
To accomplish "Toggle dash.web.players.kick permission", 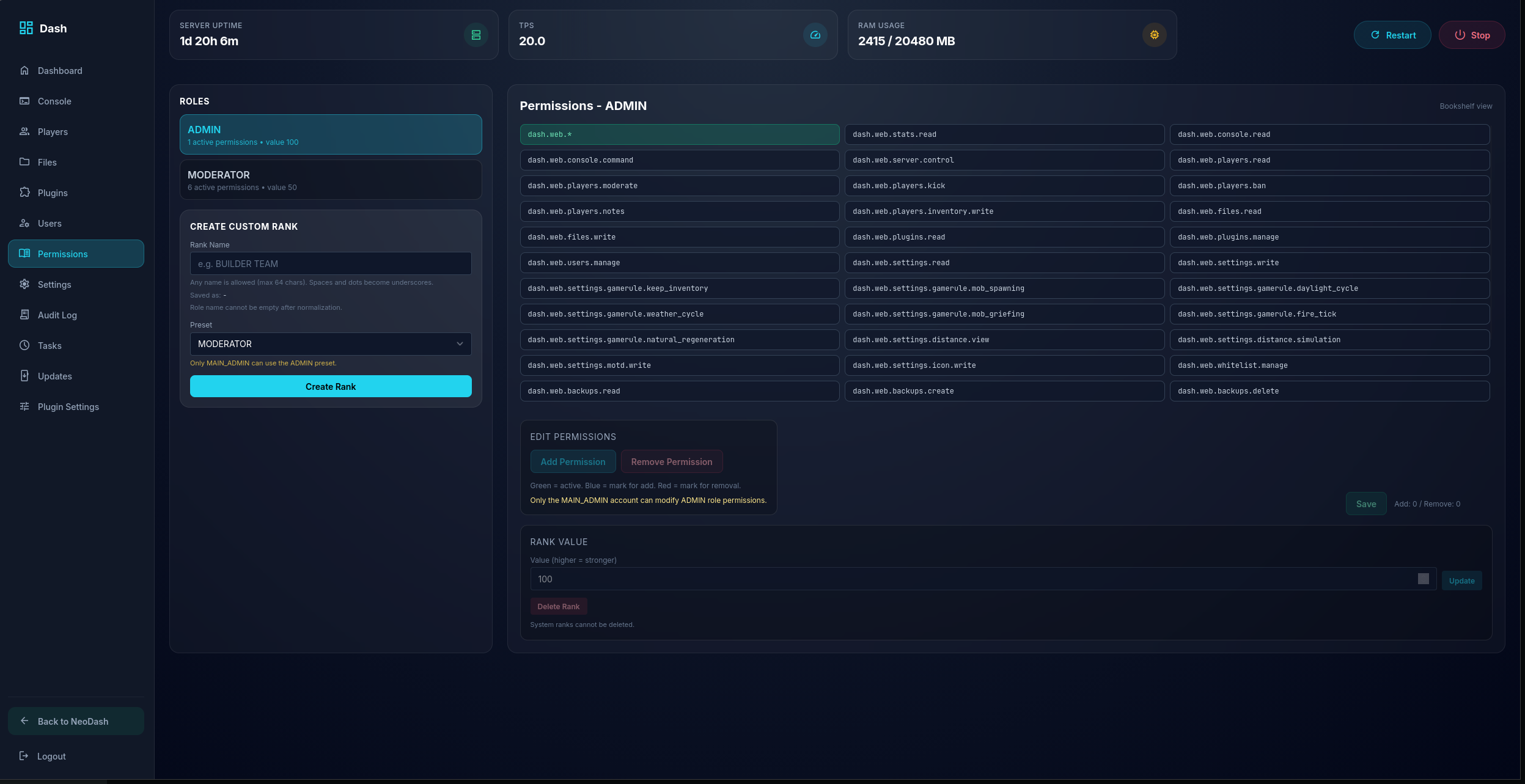I will (x=1004, y=186).
